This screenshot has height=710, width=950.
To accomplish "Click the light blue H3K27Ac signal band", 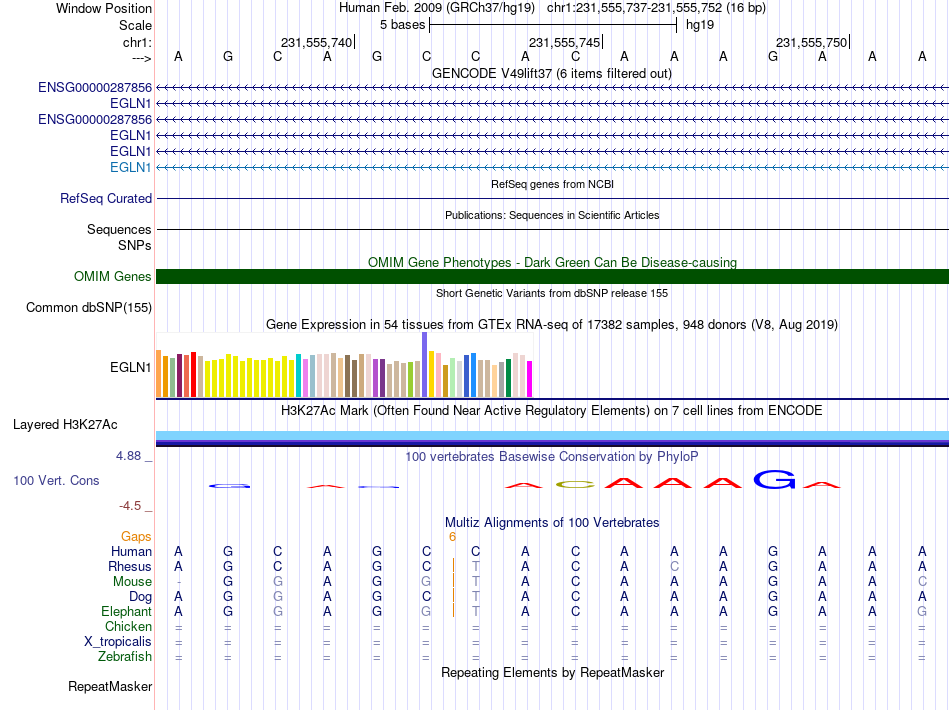I will coord(552,435).
